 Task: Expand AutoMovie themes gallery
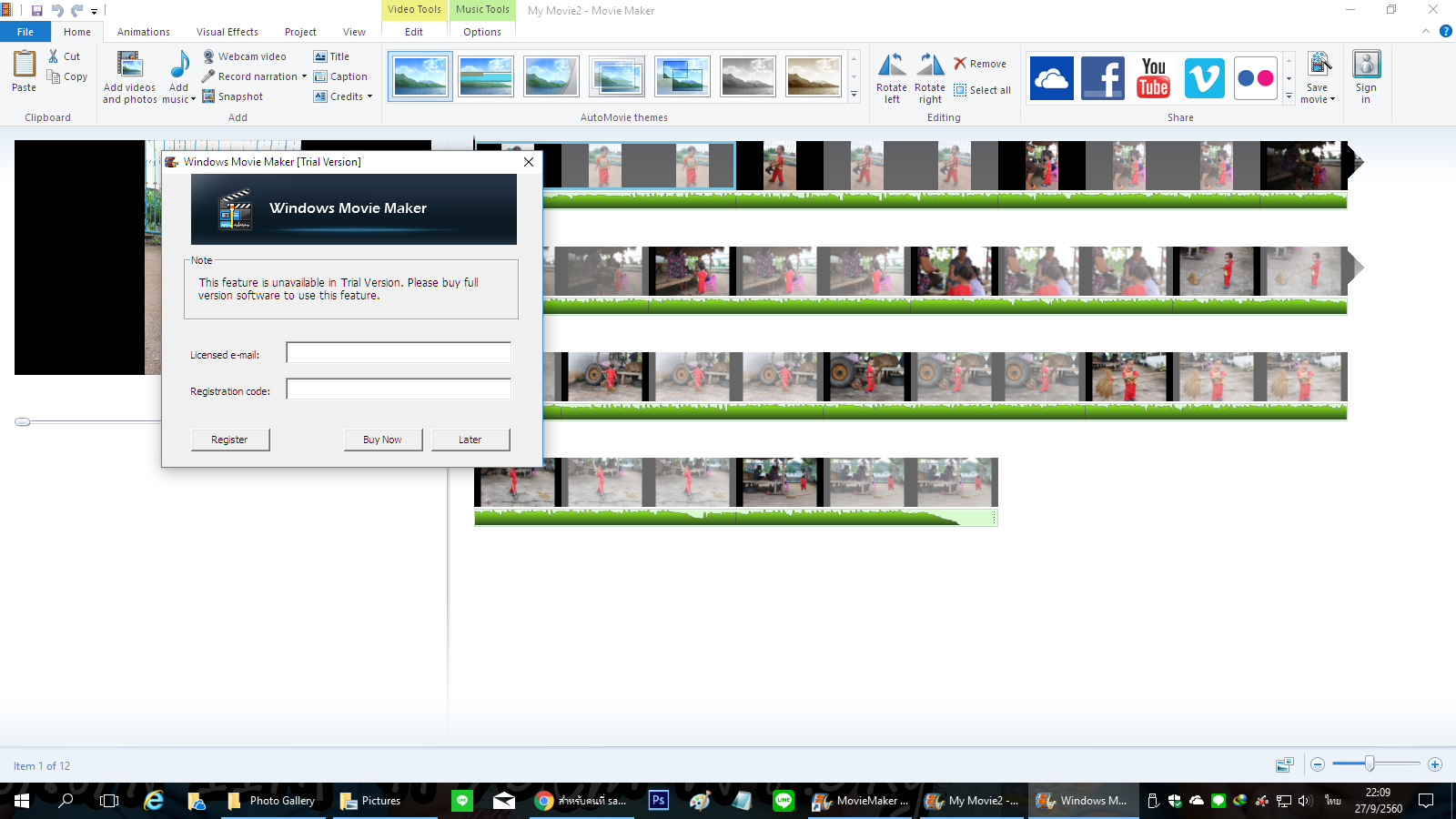pos(854,94)
